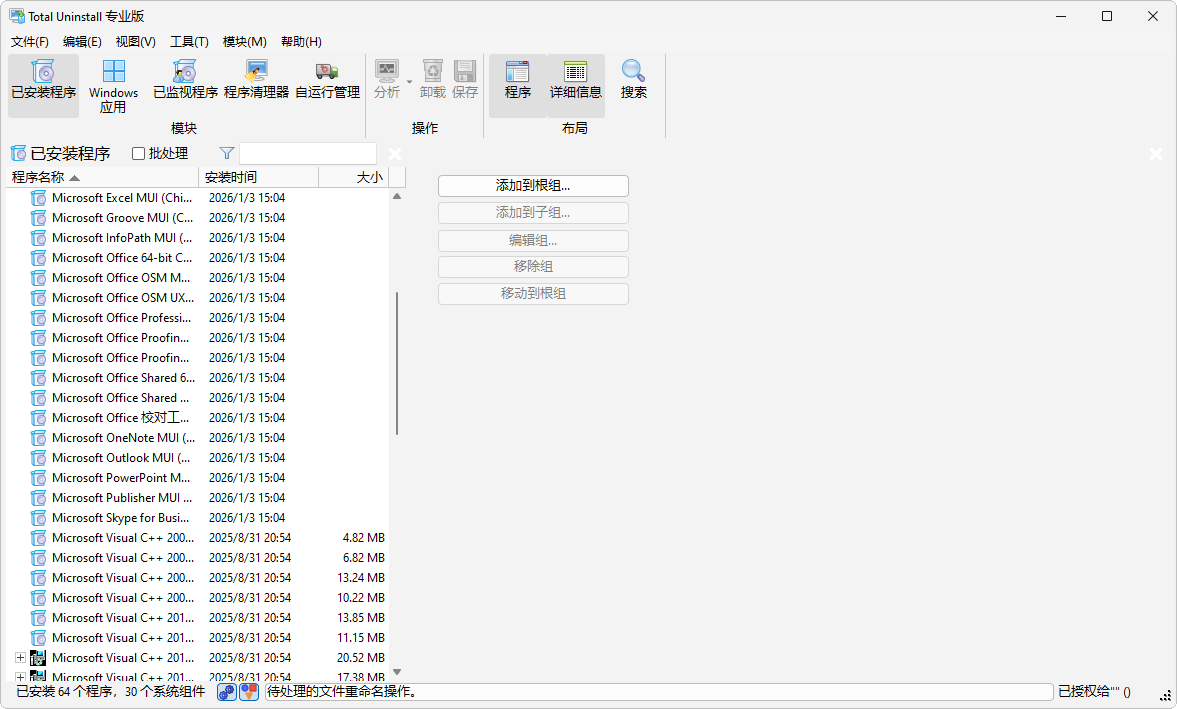Click the filter funnel icon
This screenshot has width=1177, height=709.
(226, 153)
